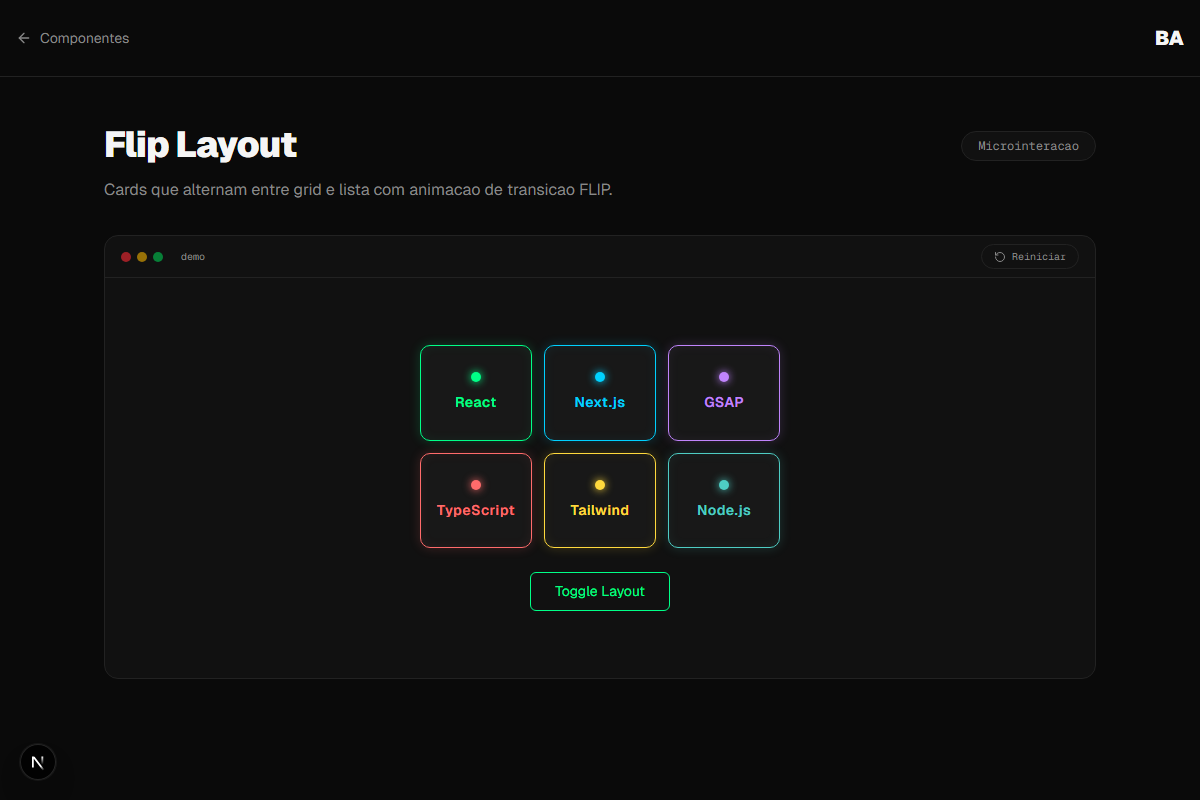Click the yellow window dot in demo header

(141, 256)
